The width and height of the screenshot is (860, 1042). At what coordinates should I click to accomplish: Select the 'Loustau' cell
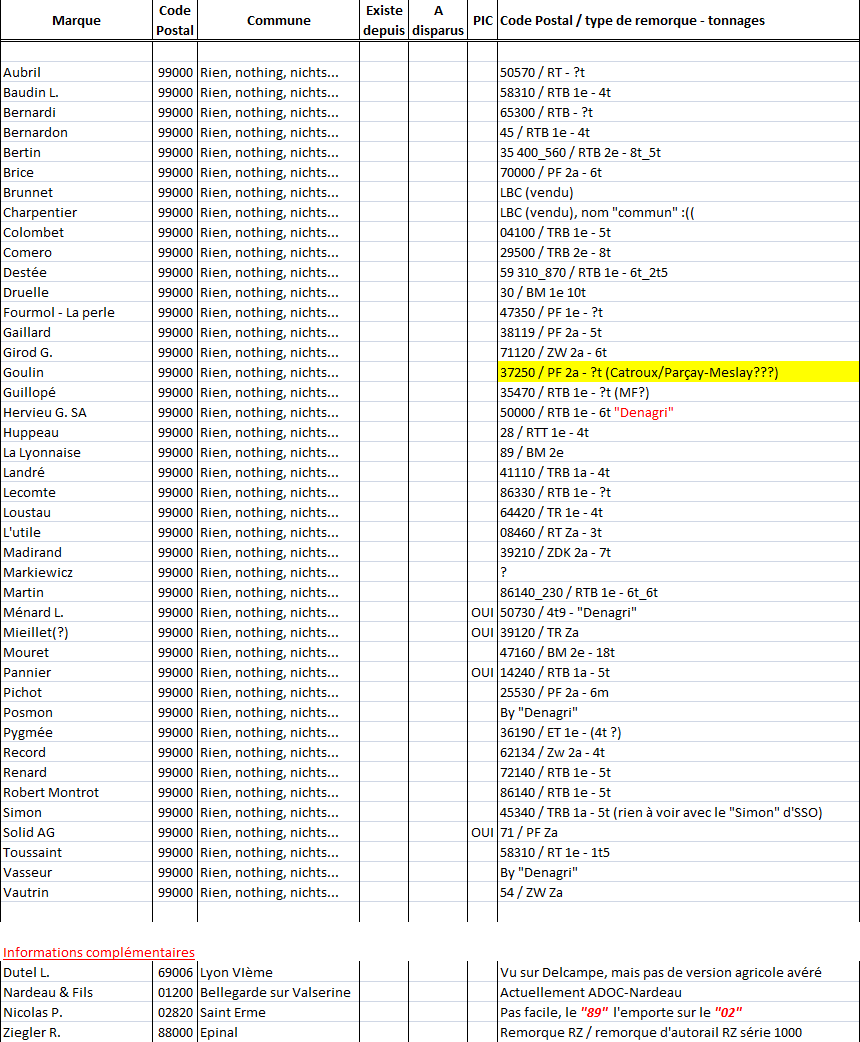tap(76, 512)
